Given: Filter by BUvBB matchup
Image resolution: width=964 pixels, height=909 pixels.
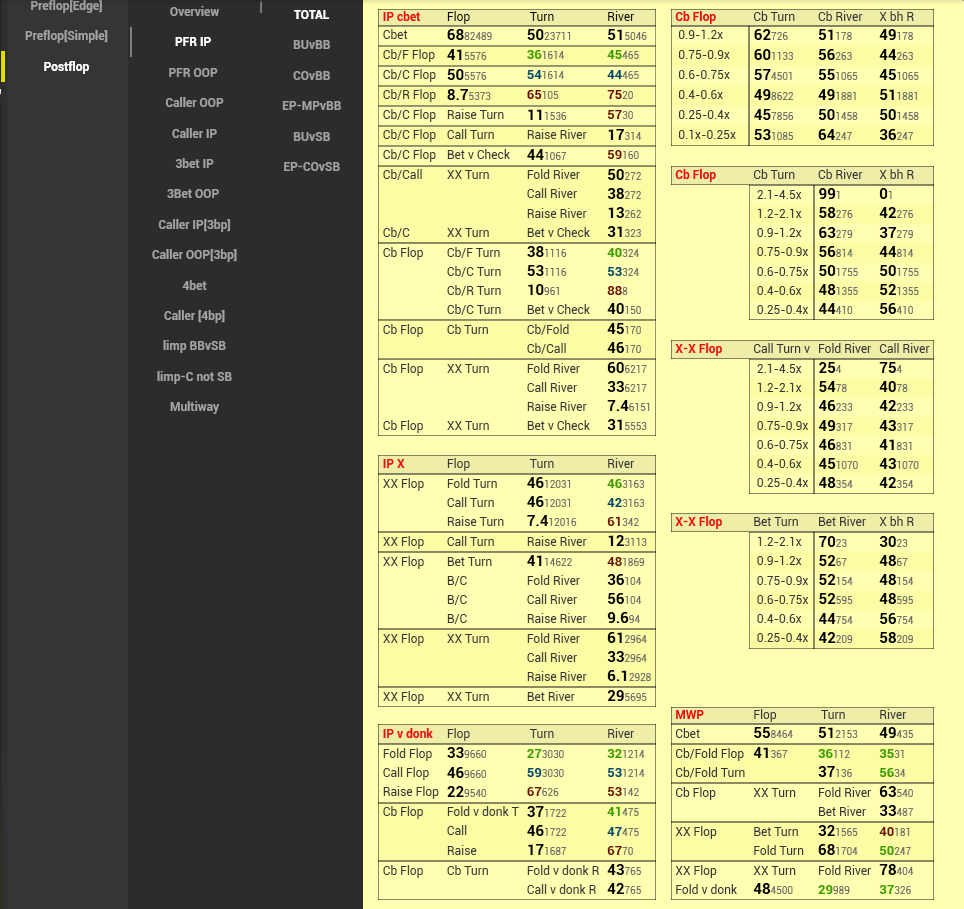Looking at the screenshot, I should click(311, 45).
